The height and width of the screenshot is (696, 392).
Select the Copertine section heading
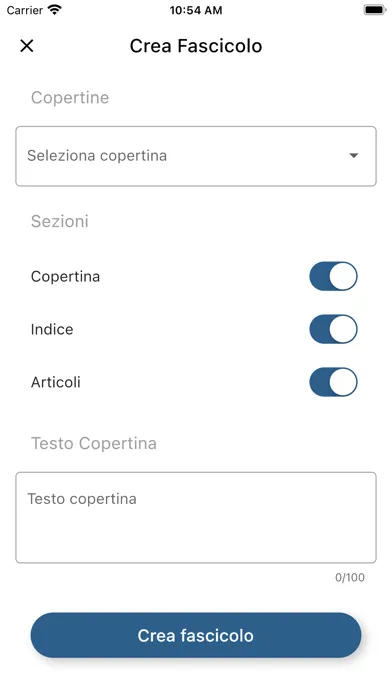[70, 98]
